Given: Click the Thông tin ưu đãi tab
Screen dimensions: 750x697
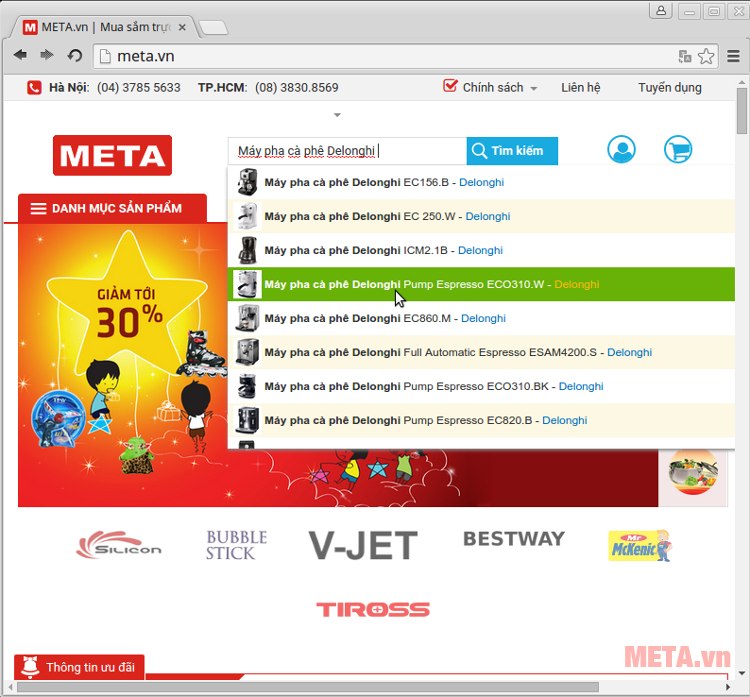Looking at the screenshot, I should [x=79, y=667].
